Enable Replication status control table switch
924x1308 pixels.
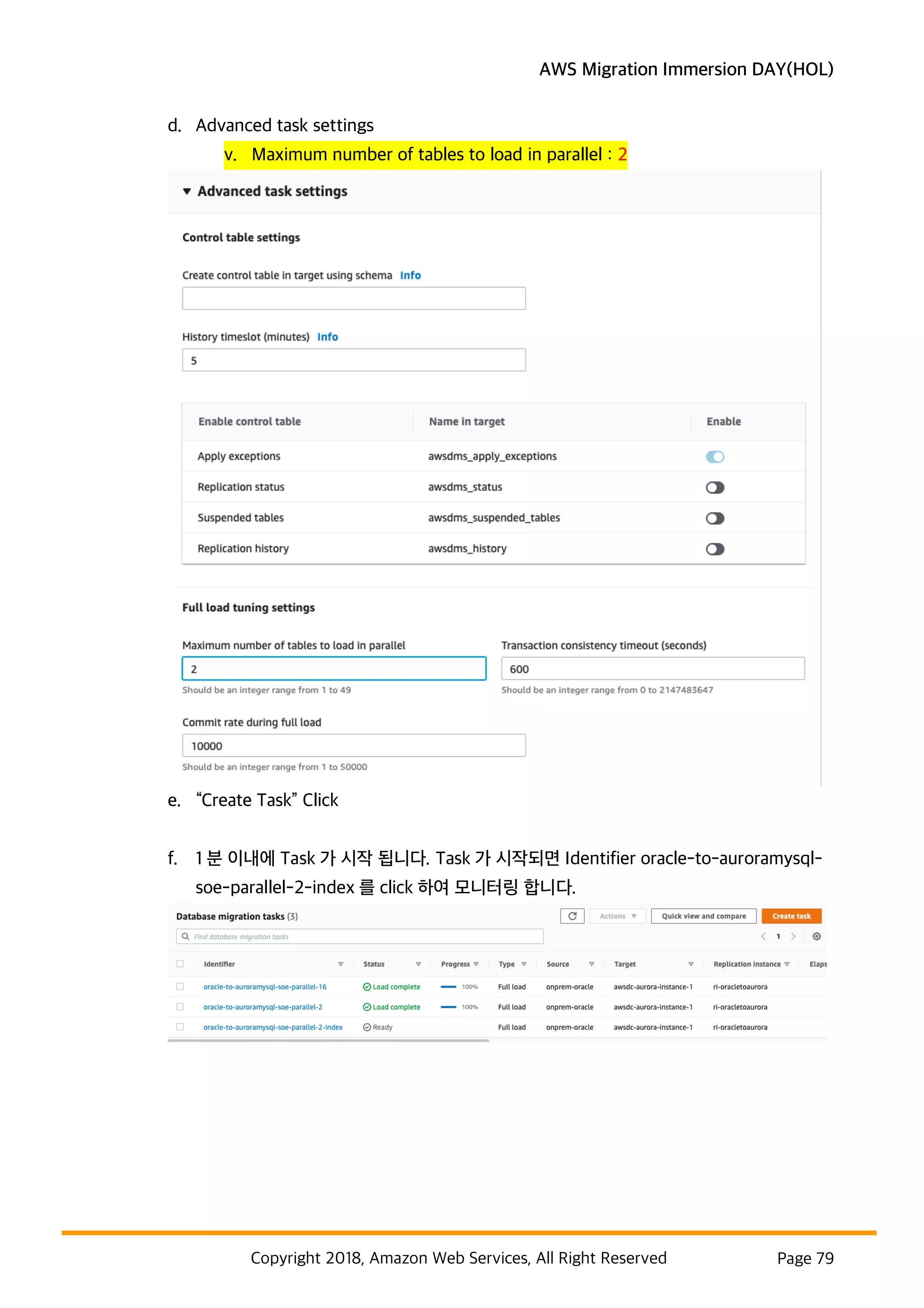coord(715,487)
